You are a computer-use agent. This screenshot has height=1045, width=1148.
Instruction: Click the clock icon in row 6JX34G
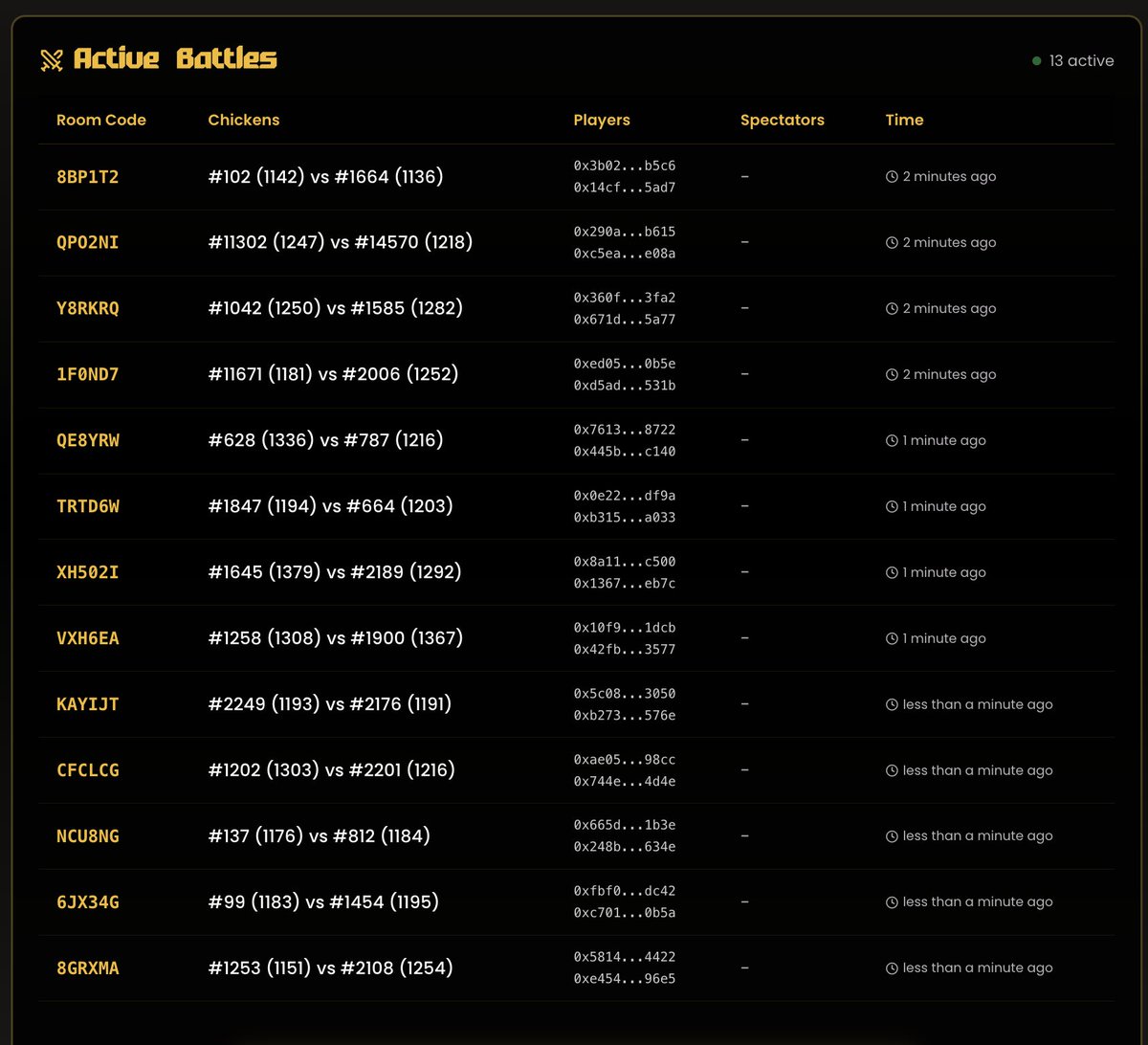[892, 902]
